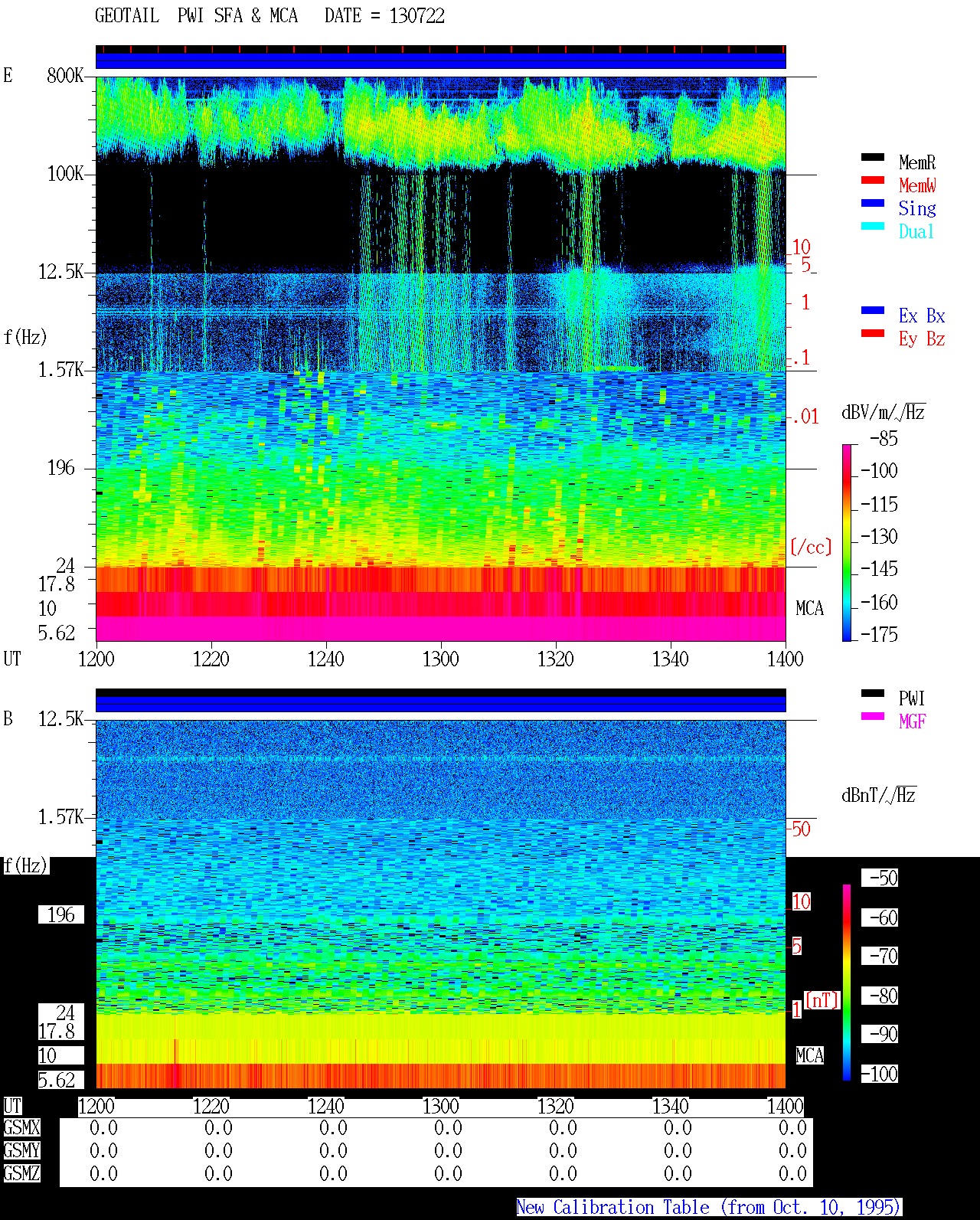980x1220 pixels.
Task: Click the 'MemW' legend label
Action: coord(917,185)
